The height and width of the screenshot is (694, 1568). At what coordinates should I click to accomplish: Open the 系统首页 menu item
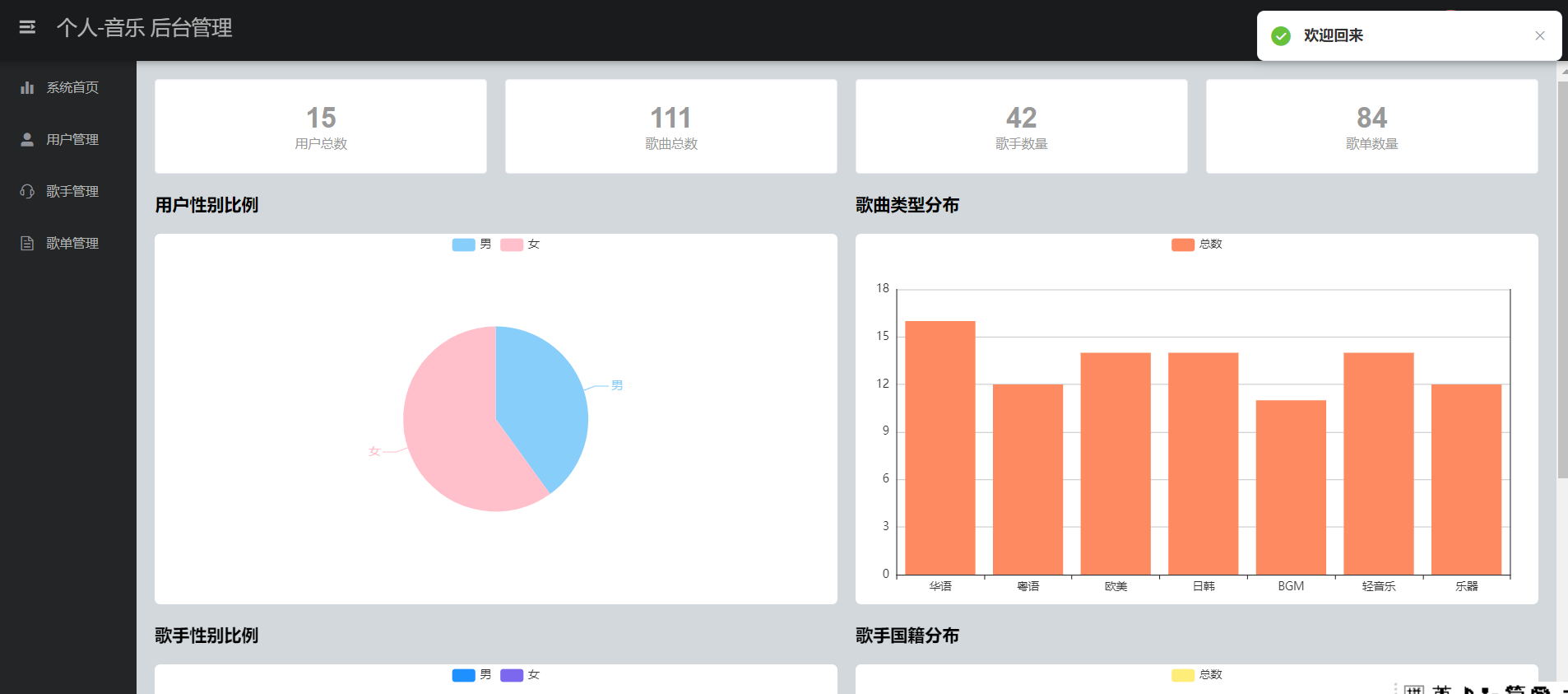click(68, 87)
